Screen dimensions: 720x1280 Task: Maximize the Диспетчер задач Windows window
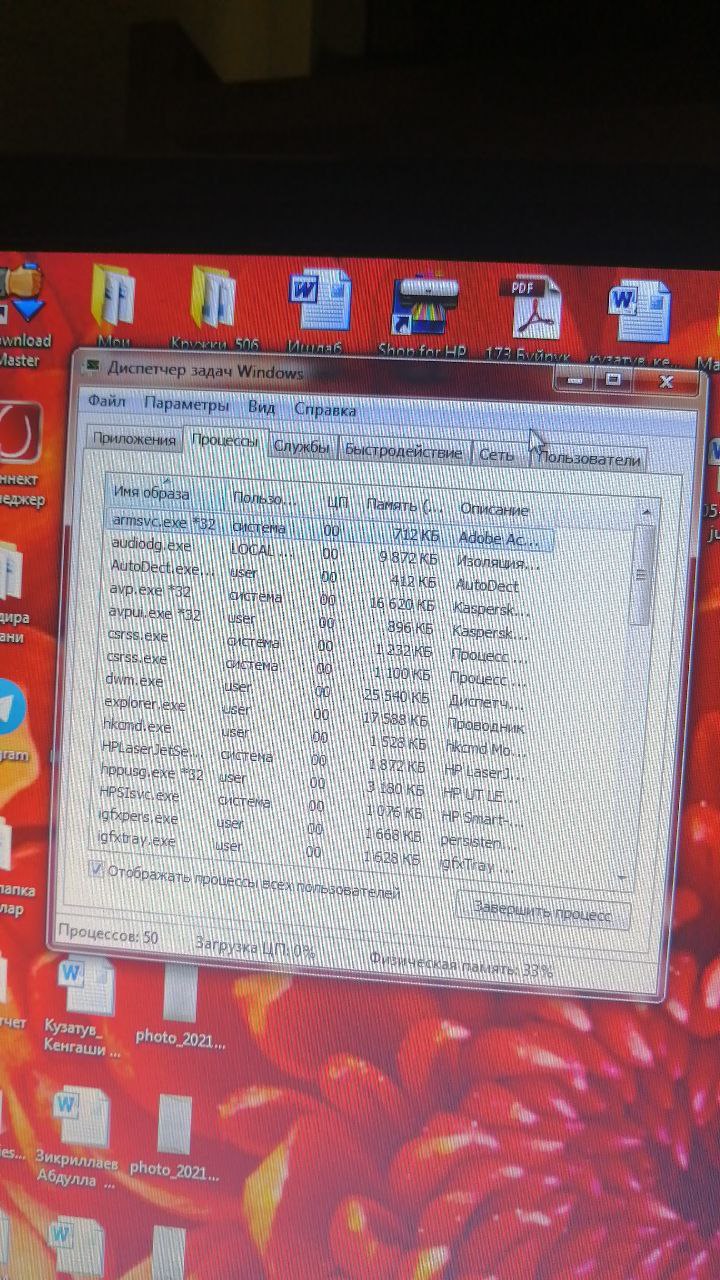pyautogui.click(x=612, y=379)
